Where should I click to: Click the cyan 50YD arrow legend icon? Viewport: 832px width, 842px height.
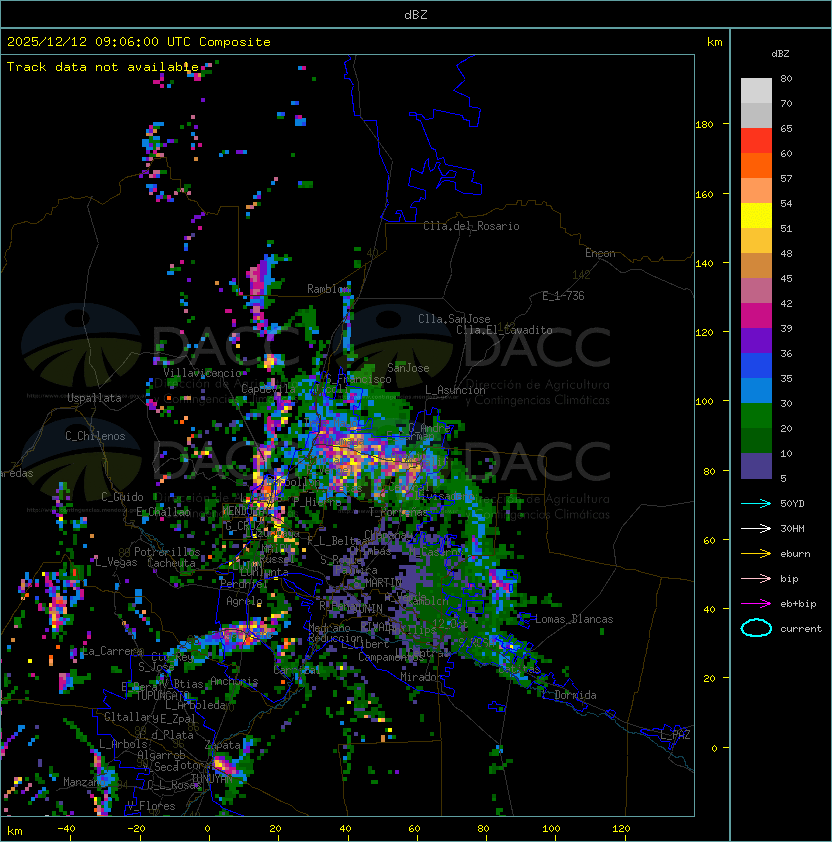(756, 503)
